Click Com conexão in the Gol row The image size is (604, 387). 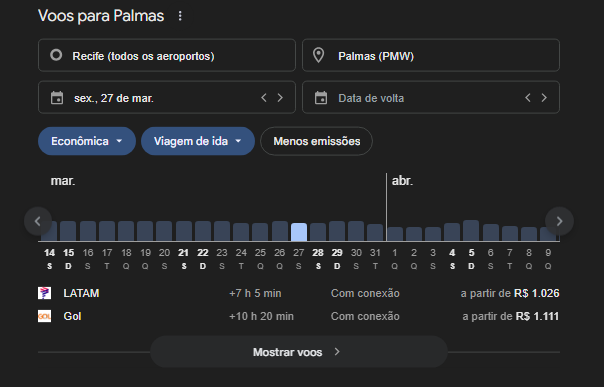tap(365, 316)
